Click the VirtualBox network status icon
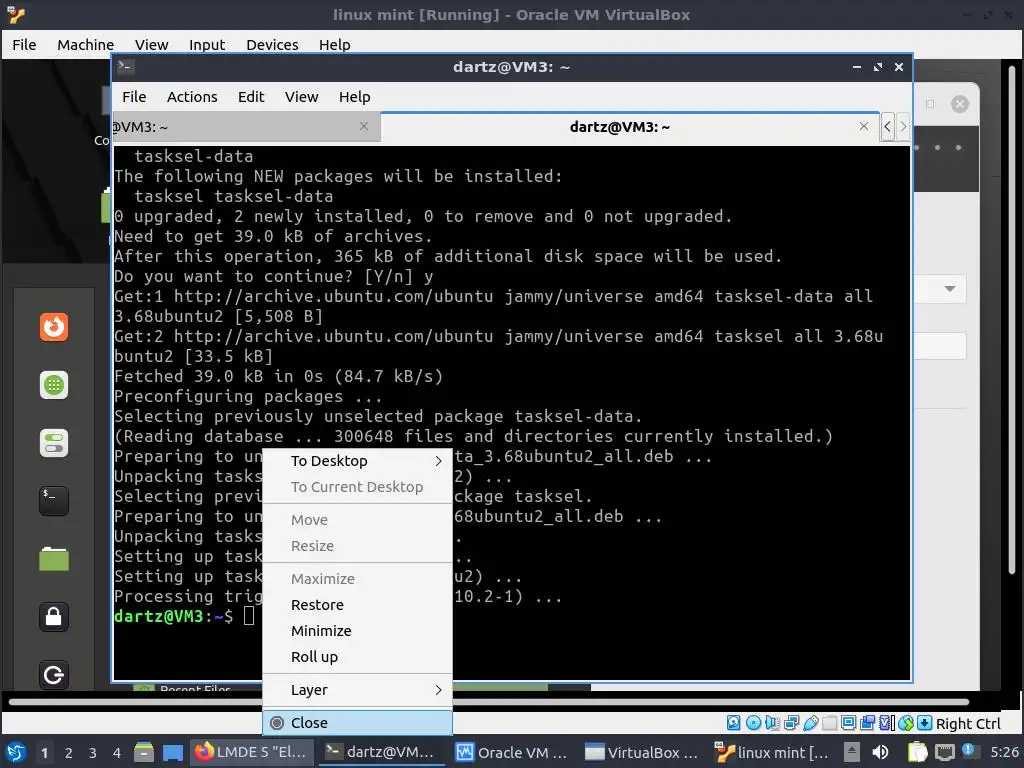 click(x=792, y=723)
